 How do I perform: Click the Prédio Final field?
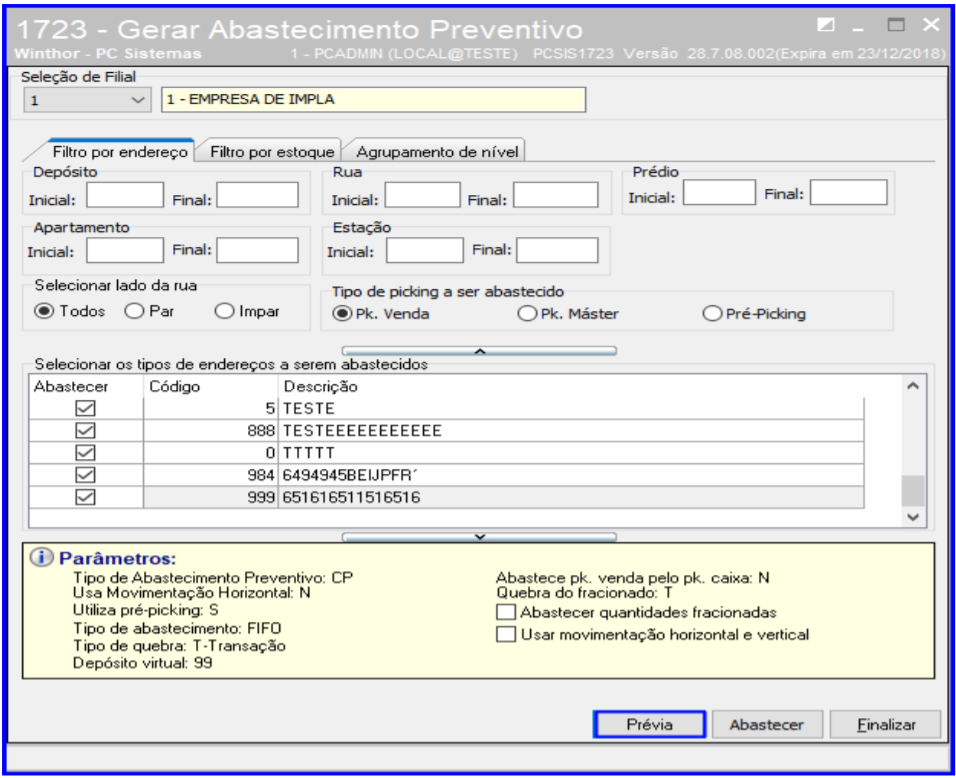coord(848,193)
